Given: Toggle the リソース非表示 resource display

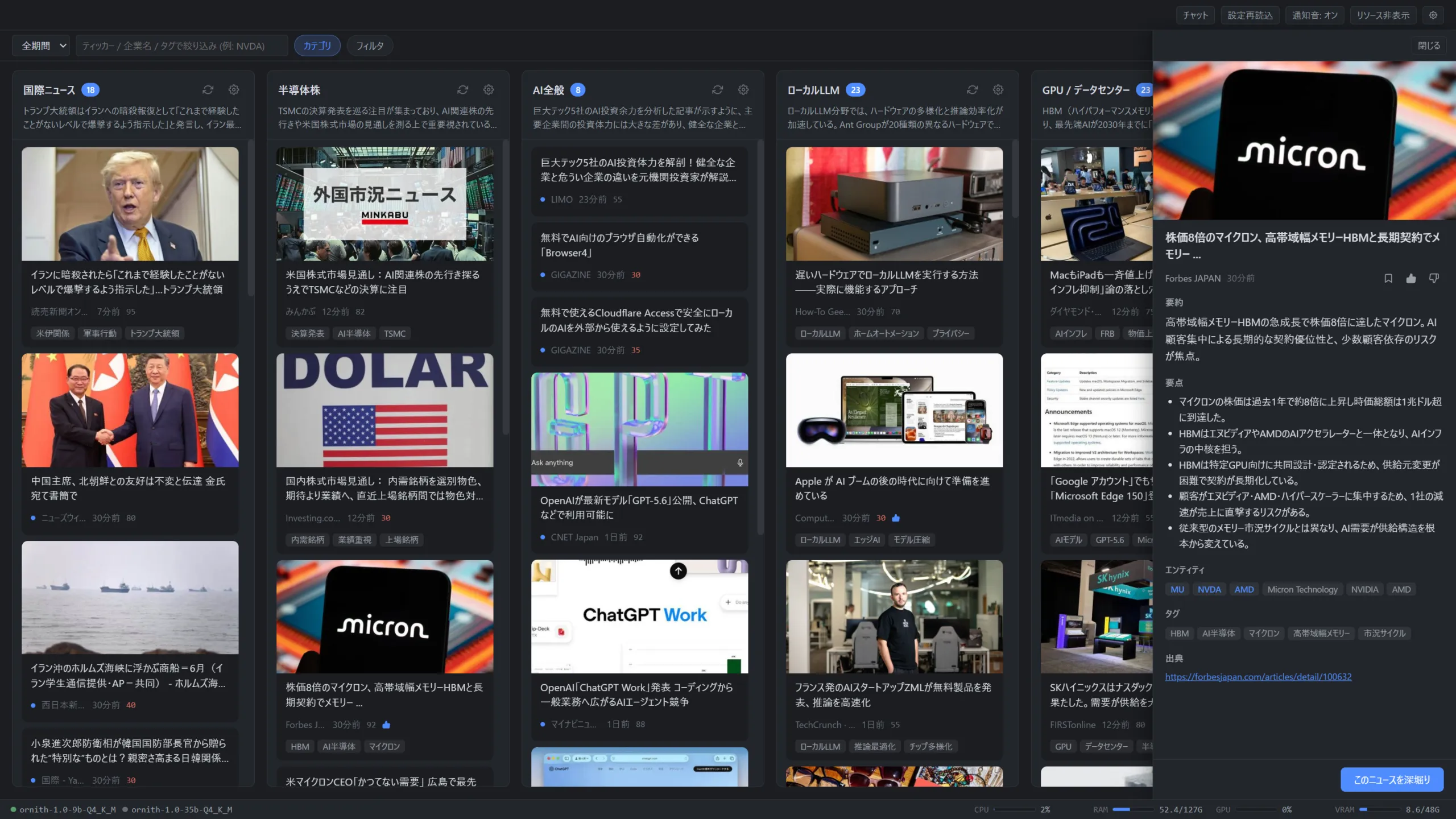Looking at the screenshot, I should pyautogui.click(x=1383, y=15).
